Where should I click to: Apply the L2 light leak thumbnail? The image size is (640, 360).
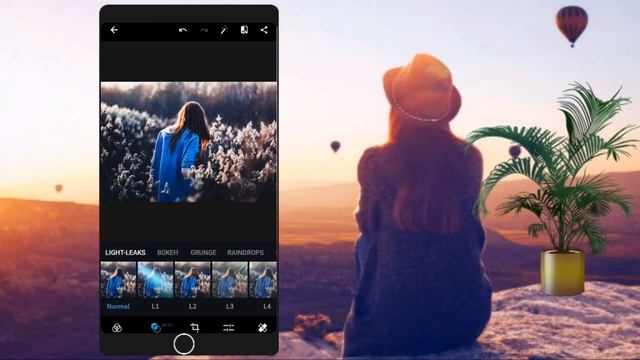click(x=193, y=280)
